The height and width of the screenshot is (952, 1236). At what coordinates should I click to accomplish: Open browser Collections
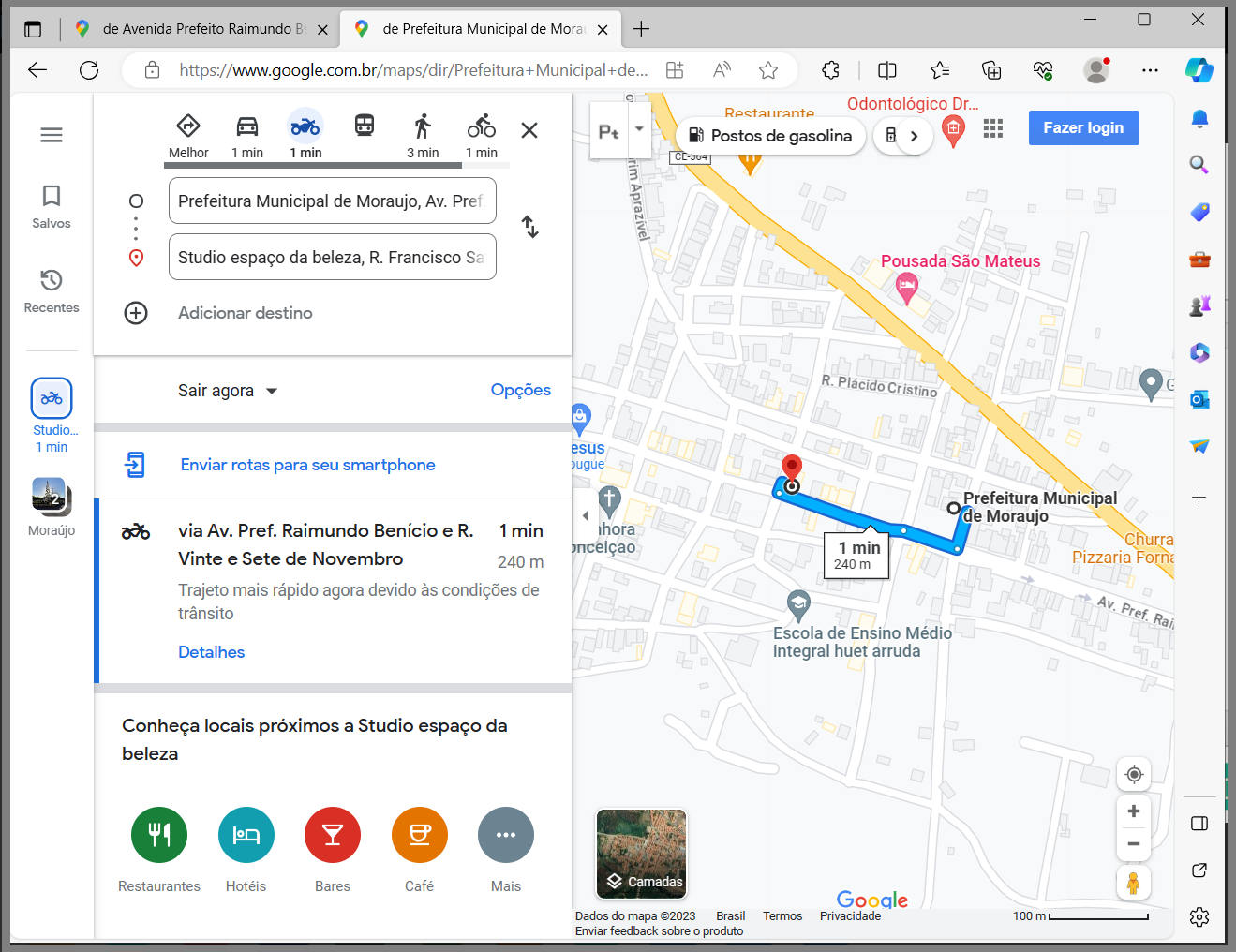coord(991,70)
